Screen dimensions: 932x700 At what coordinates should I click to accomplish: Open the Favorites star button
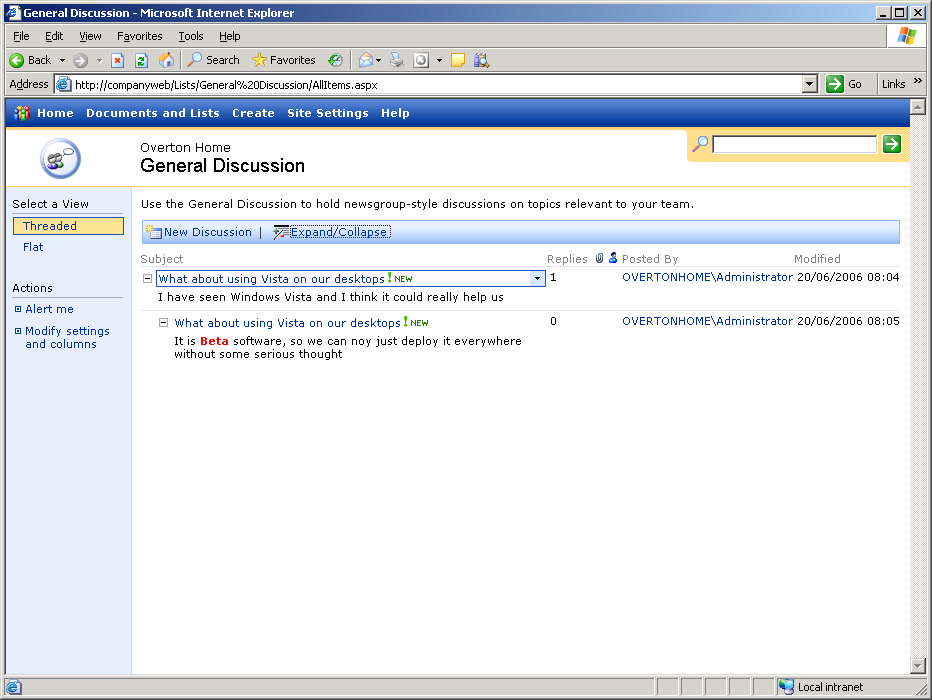pyautogui.click(x=284, y=60)
